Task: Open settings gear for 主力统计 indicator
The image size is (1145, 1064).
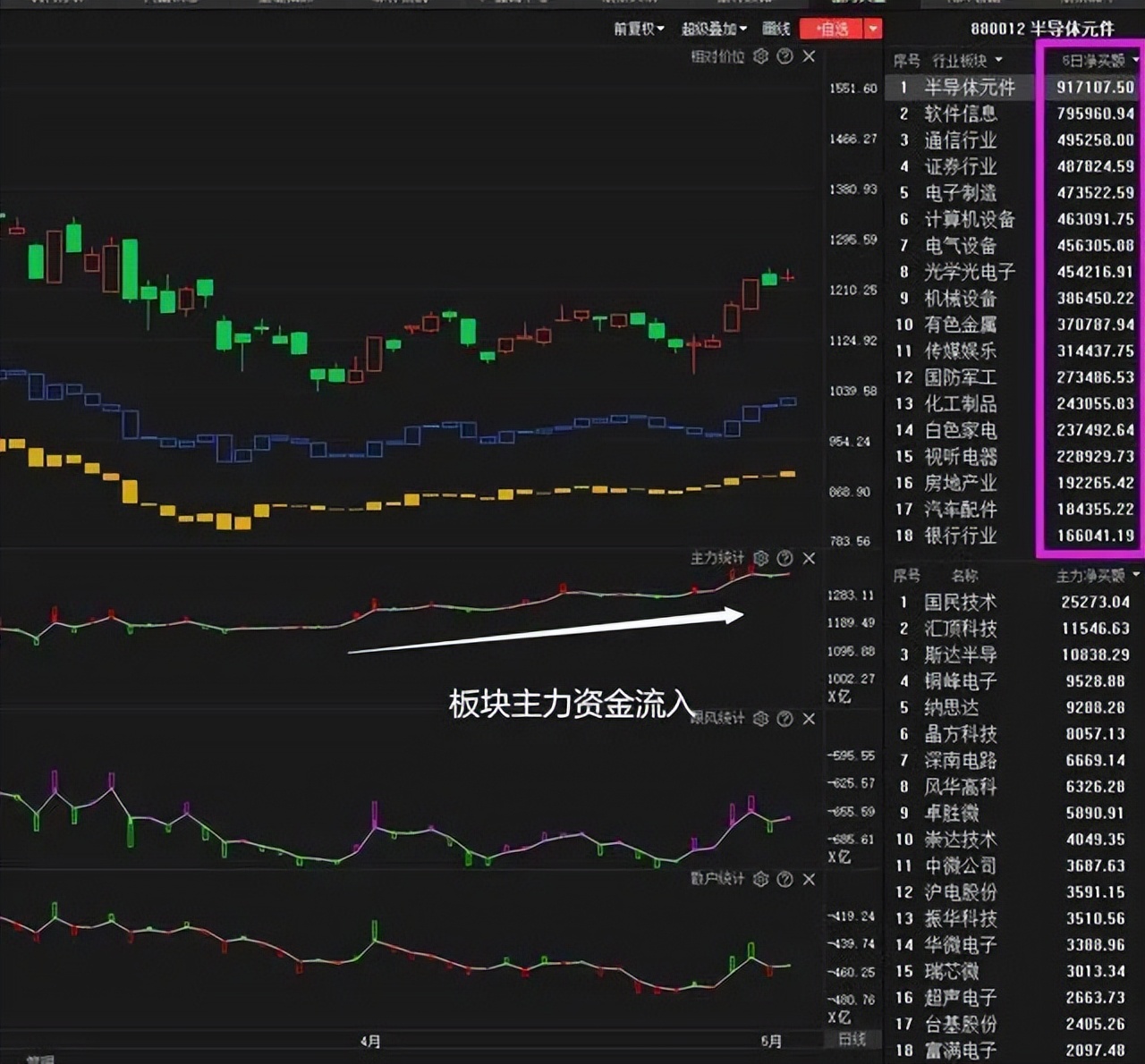Action: point(760,558)
